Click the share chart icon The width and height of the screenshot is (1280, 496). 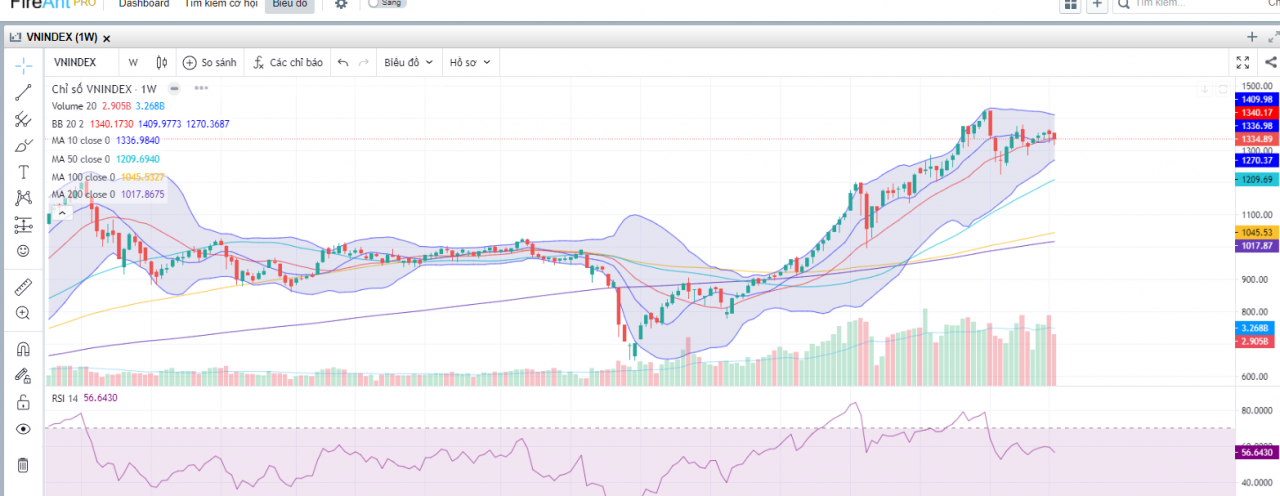point(1270,62)
